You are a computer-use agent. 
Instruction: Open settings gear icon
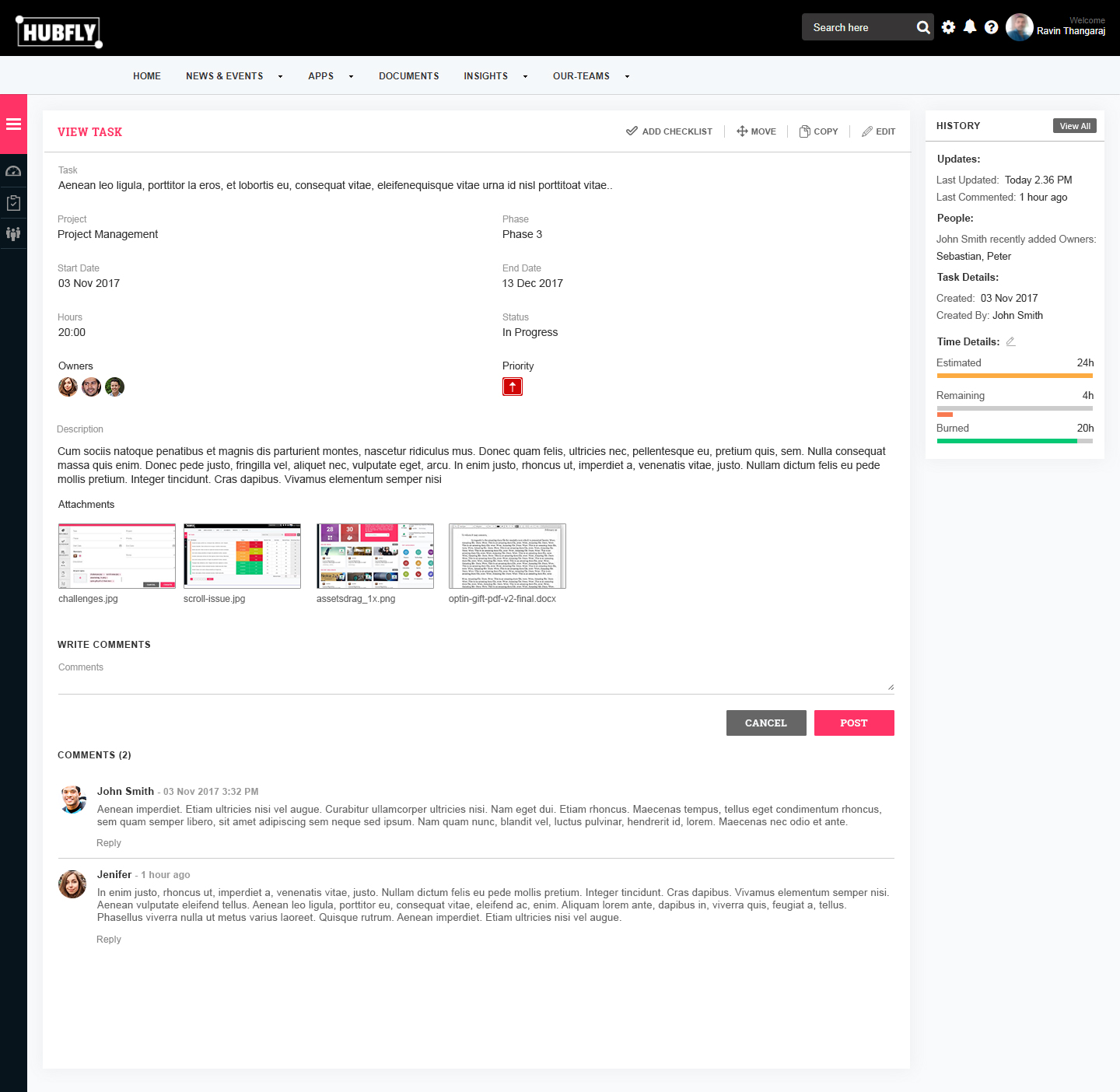tap(948, 27)
